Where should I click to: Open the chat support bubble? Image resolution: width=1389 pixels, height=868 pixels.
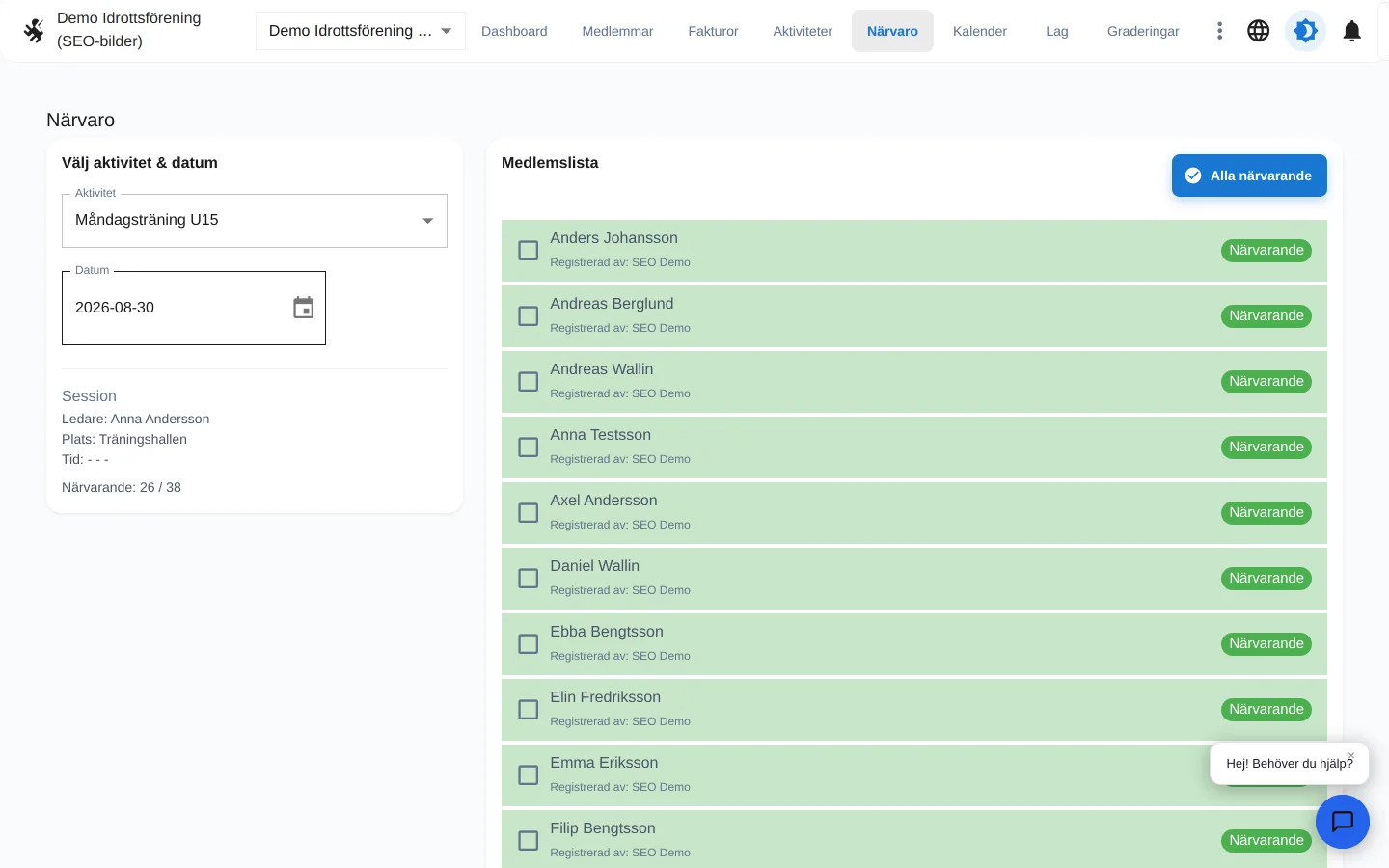click(x=1343, y=822)
